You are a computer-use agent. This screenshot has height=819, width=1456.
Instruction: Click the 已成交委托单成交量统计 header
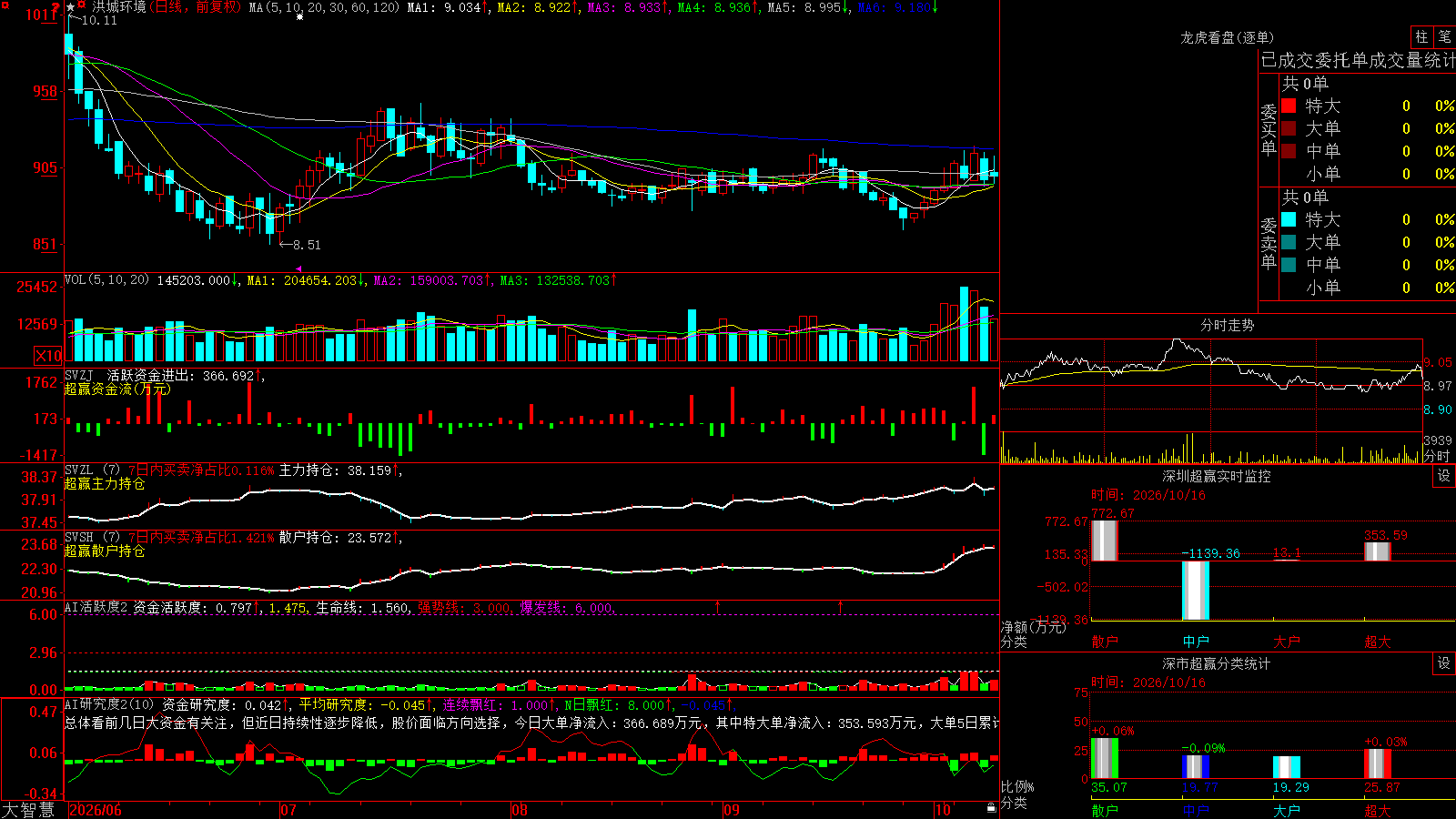[1358, 60]
